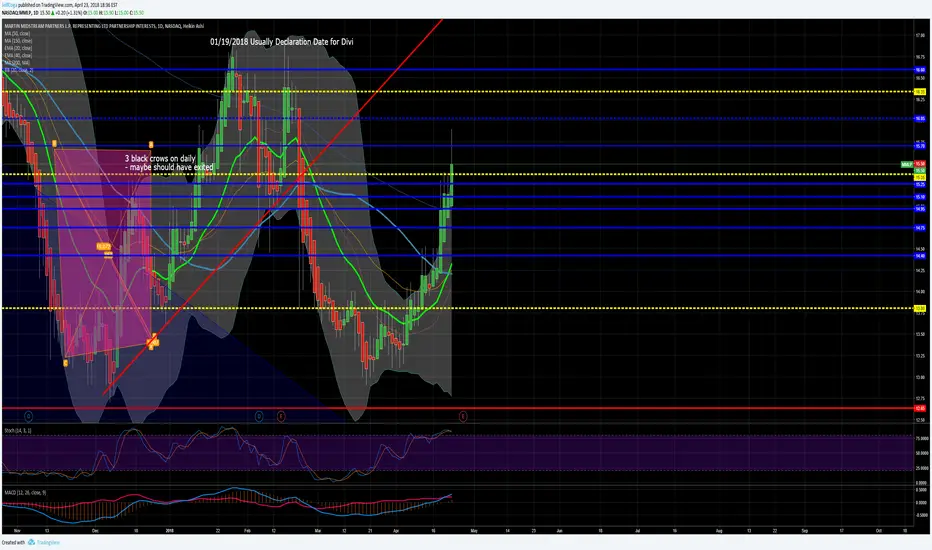Select the MA (150, close) indicator label
Viewport: 932px width, 550px height.
click(x=18, y=41)
